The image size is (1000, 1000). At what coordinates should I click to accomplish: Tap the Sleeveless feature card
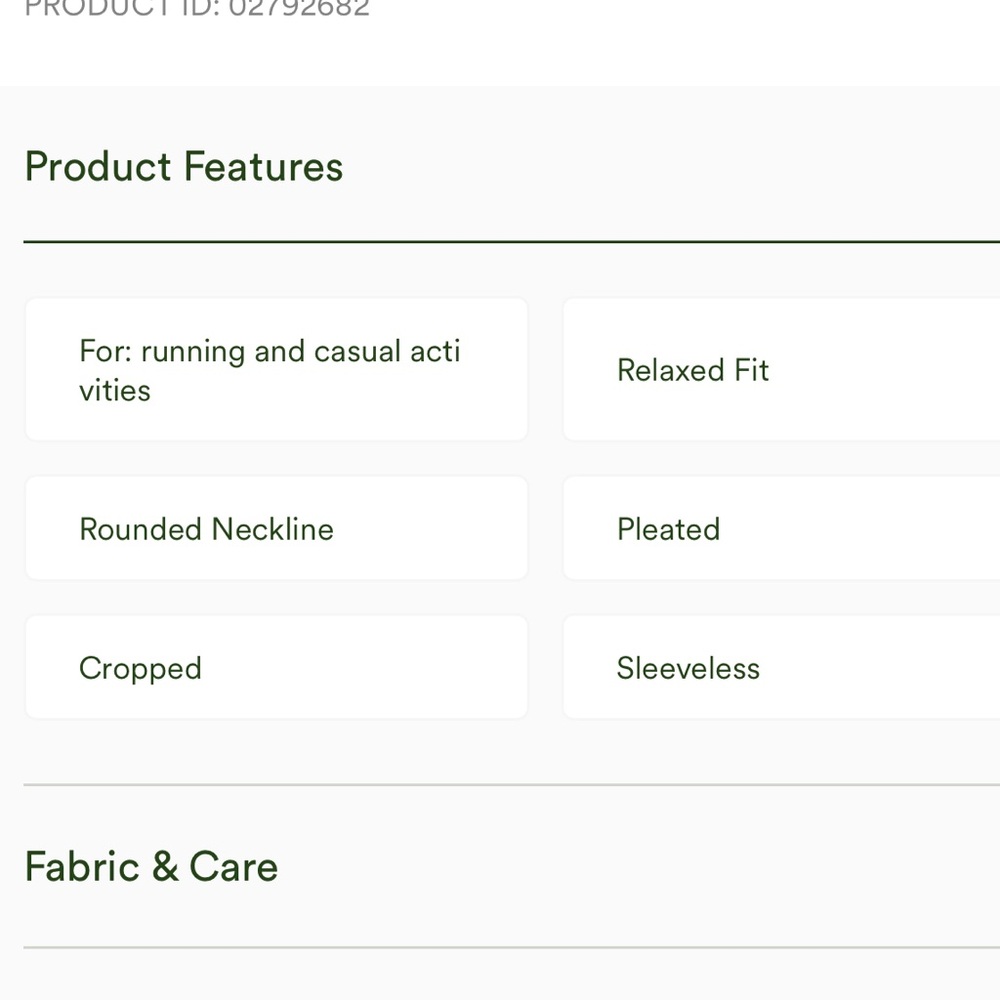(781, 667)
